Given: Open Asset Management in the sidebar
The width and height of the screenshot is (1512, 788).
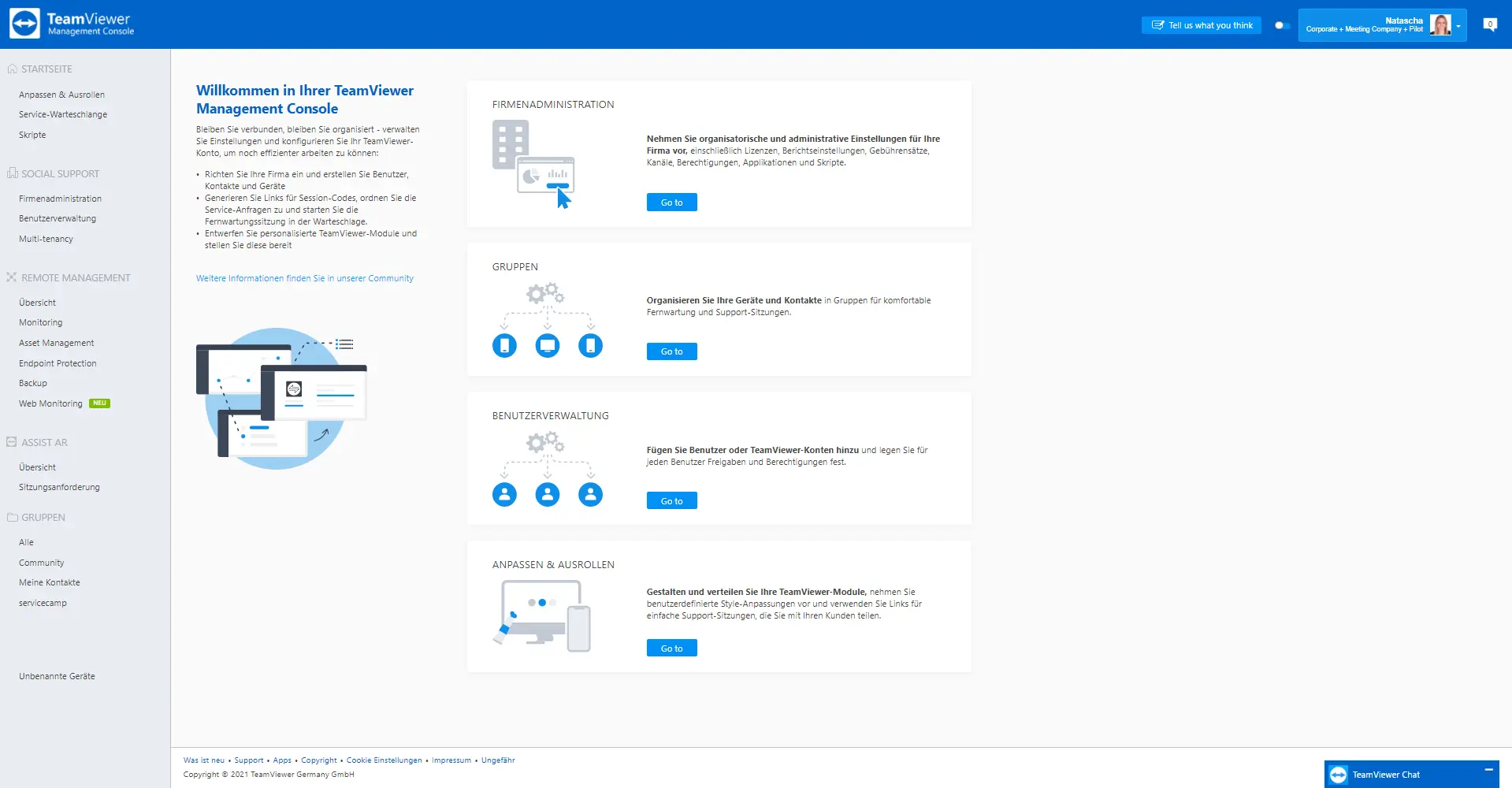Looking at the screenshot, I should 56,343.
